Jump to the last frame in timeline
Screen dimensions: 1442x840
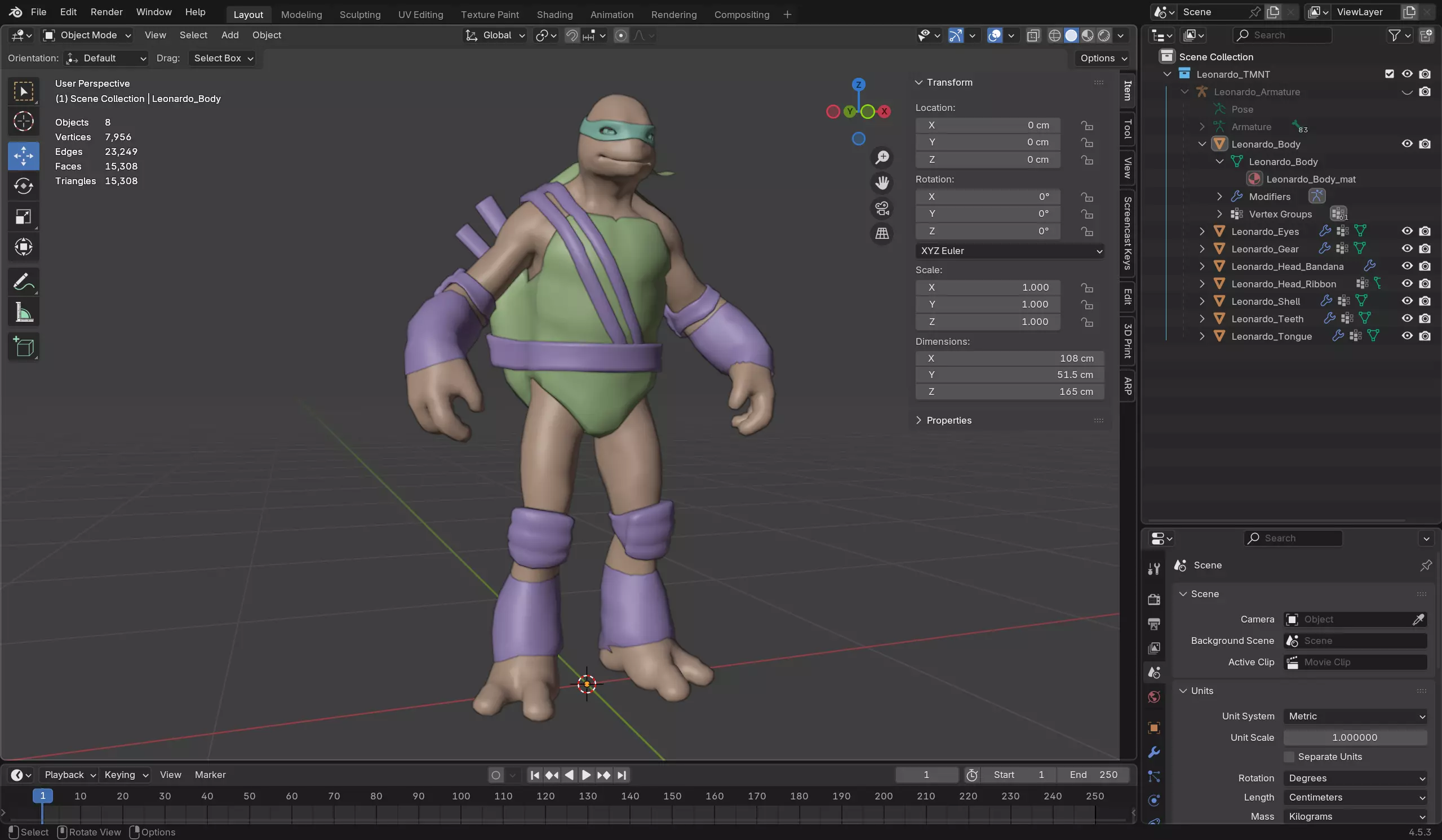click(622, 775)
